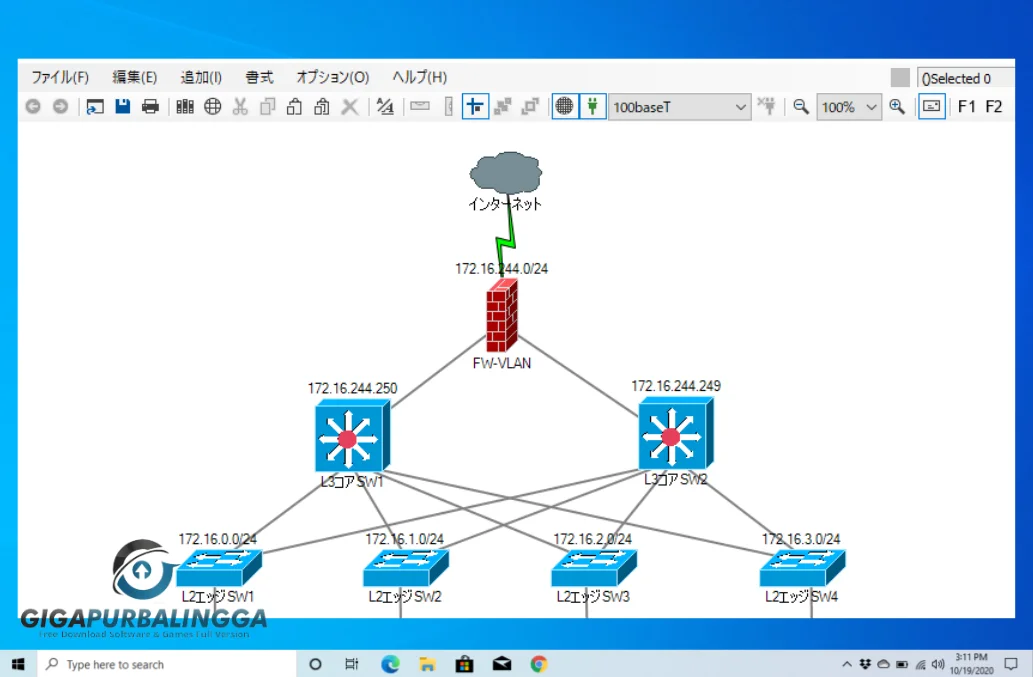The image size is (1033, 677).
Task: Click the open diagram window icon
Action: (x=95, y=106)
